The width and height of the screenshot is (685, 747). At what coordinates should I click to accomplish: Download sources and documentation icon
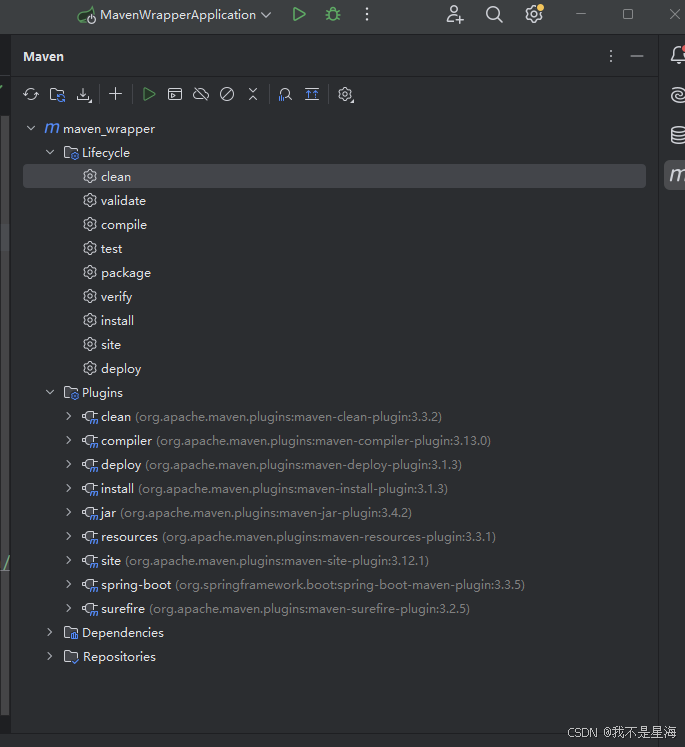[x=84, y=94]
